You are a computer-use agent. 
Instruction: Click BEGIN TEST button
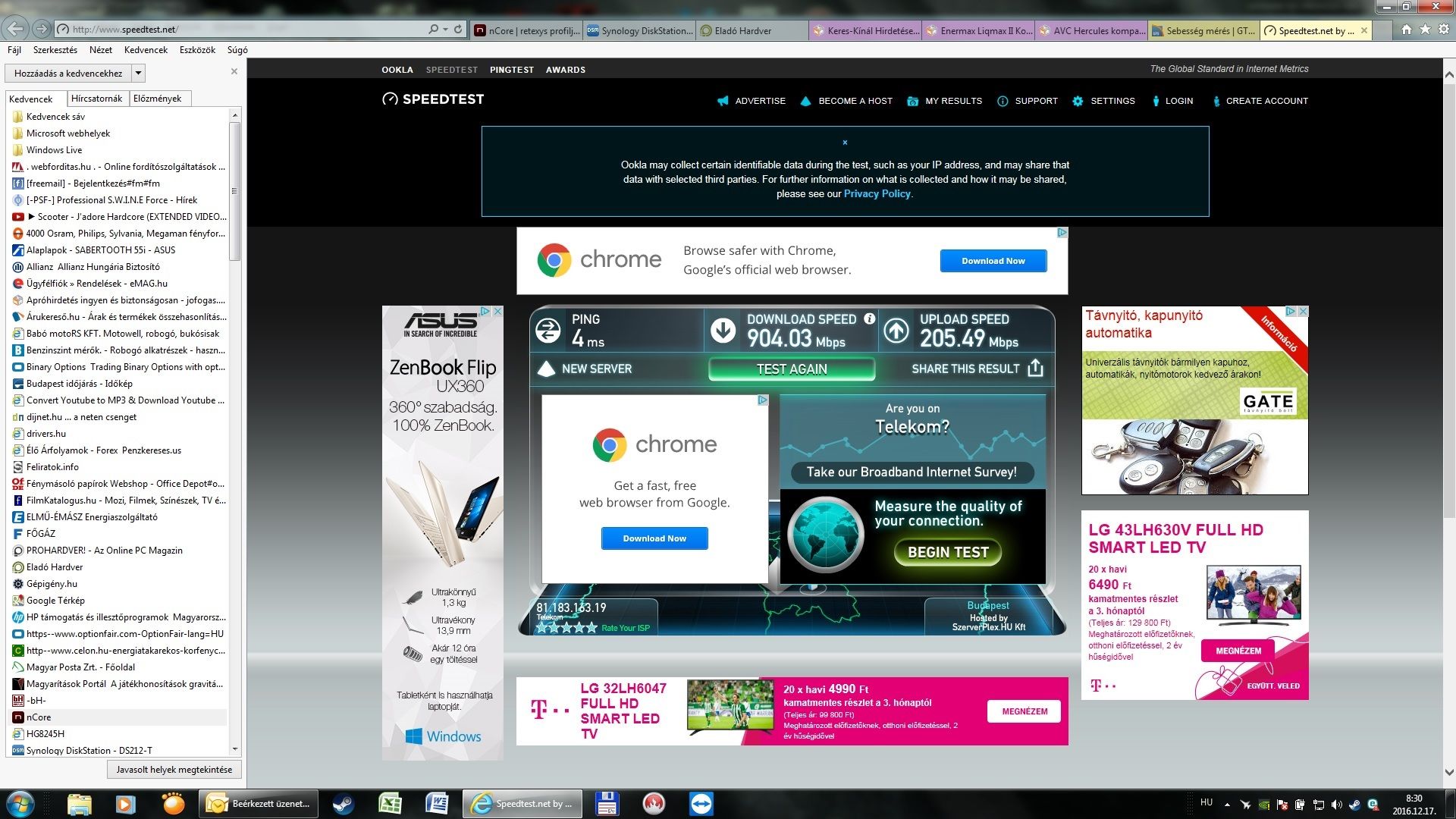tap(948, 552)
